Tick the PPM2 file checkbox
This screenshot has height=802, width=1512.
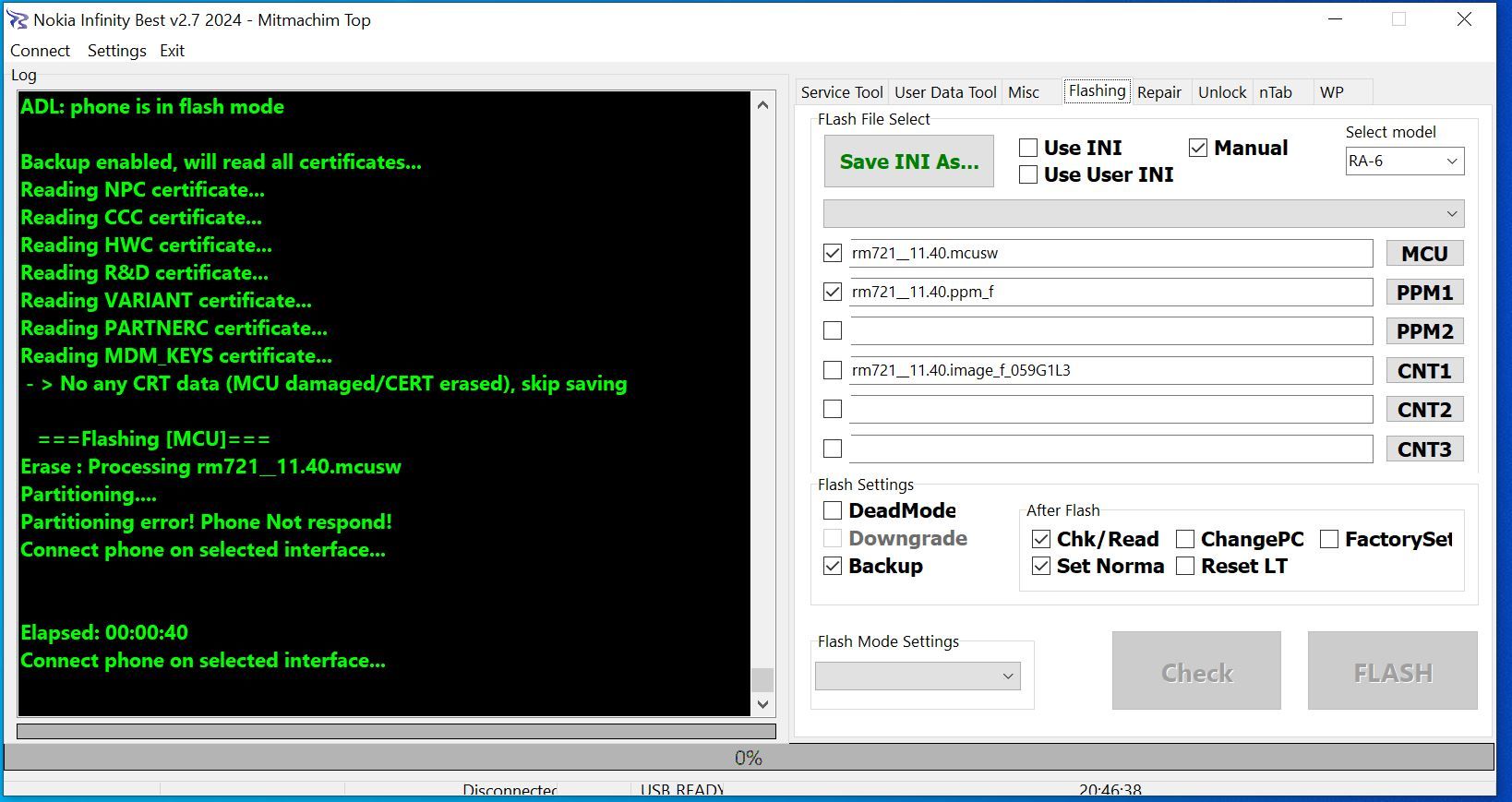833,330
